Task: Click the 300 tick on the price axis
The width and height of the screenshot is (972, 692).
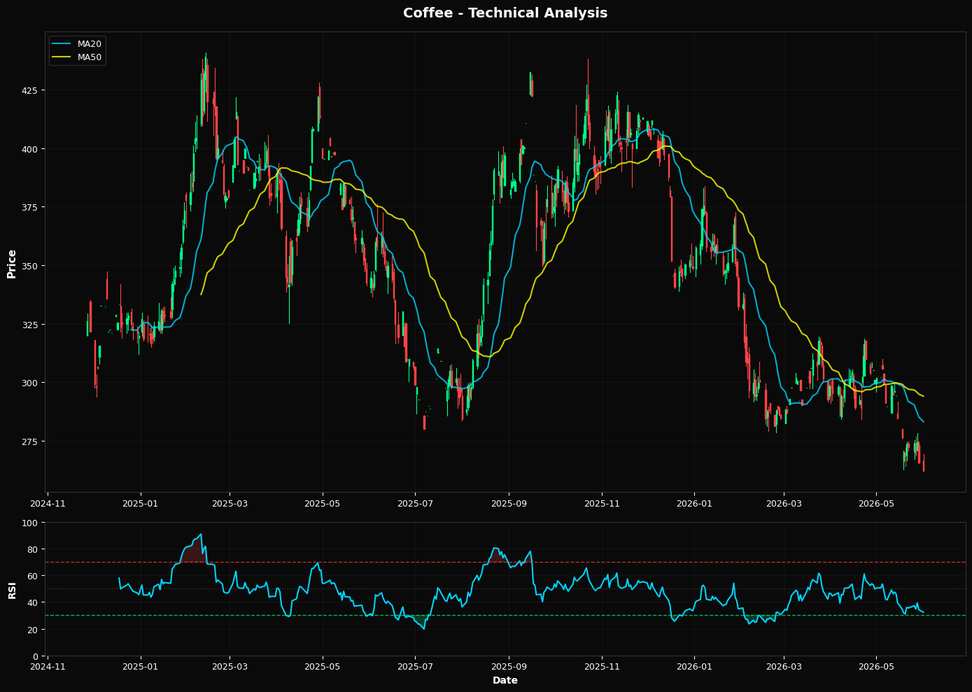Action: coord(32,383)
